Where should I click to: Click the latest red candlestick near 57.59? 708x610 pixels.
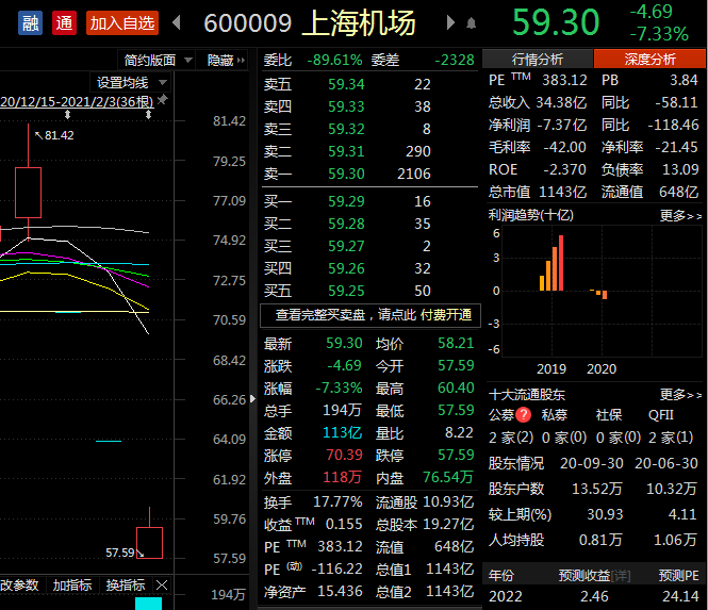click(149, 542)
